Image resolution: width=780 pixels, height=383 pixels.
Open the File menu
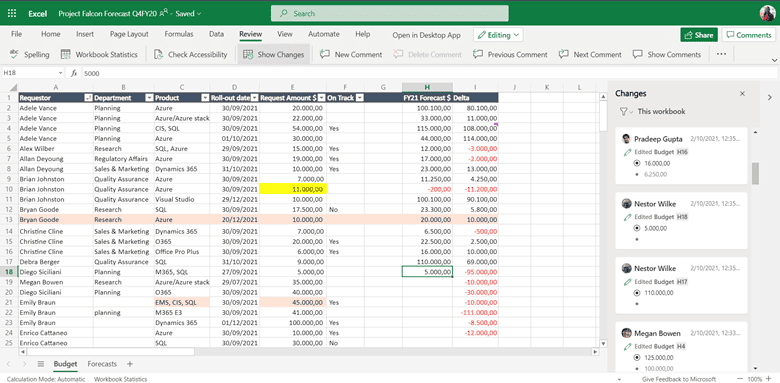pos(16,34)
